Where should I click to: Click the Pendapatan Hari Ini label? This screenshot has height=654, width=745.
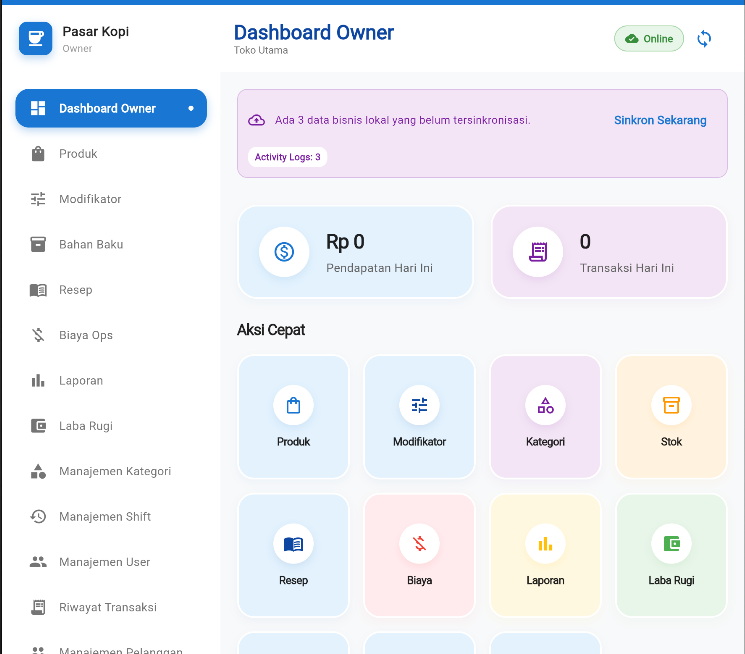pyautogui.click(x=379, y=268)
